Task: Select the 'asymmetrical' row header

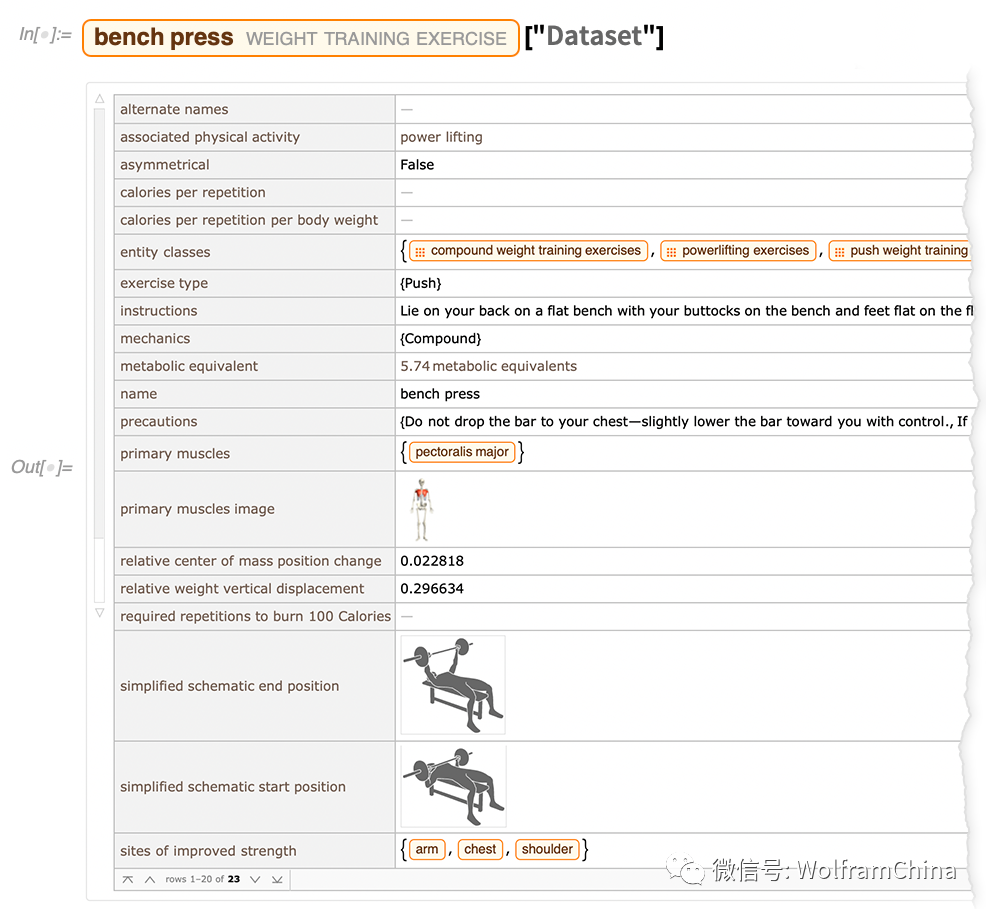Action: 254,165
